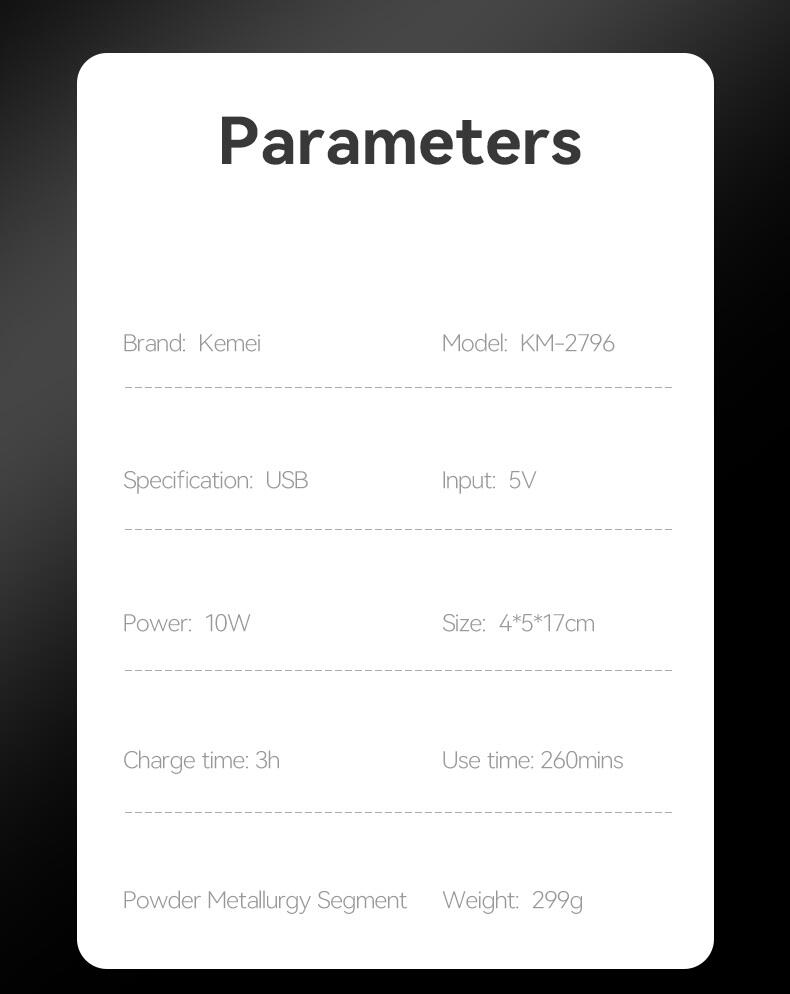Select the 260mins use time value
The width and height of the screenshot is (790, 994).
581,760
